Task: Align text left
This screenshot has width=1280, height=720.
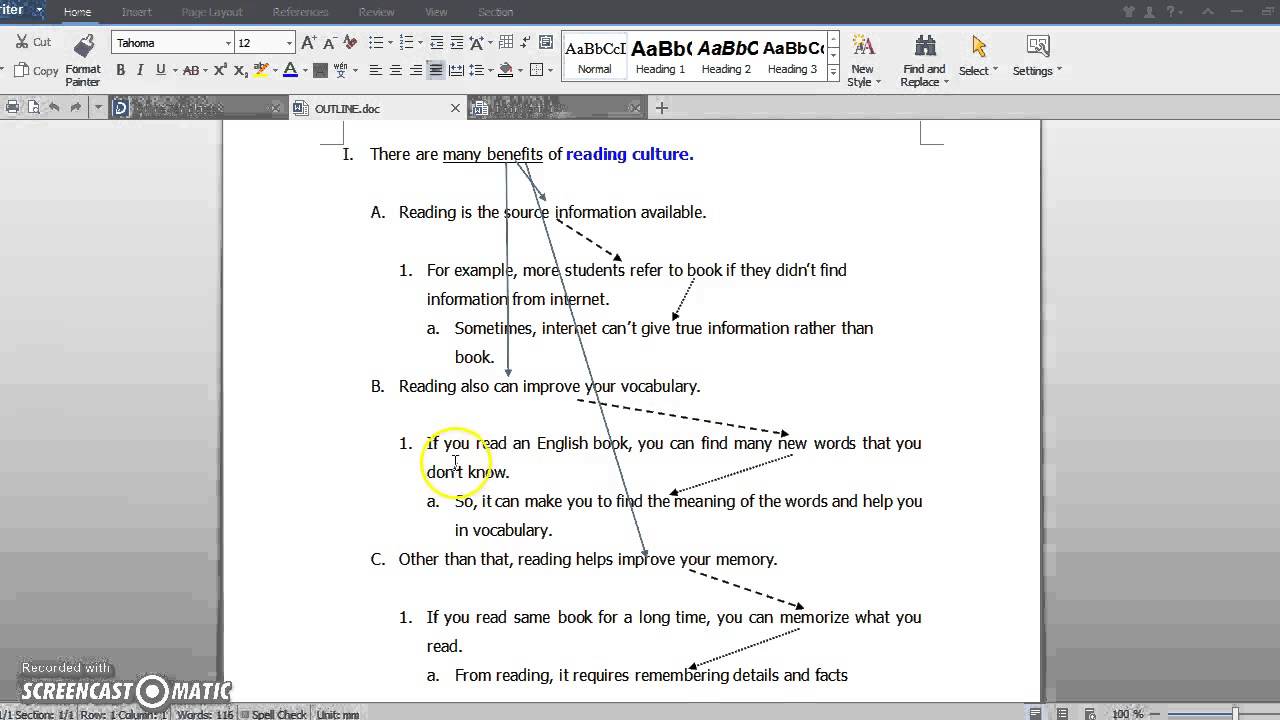Action: tap(376, 70)
